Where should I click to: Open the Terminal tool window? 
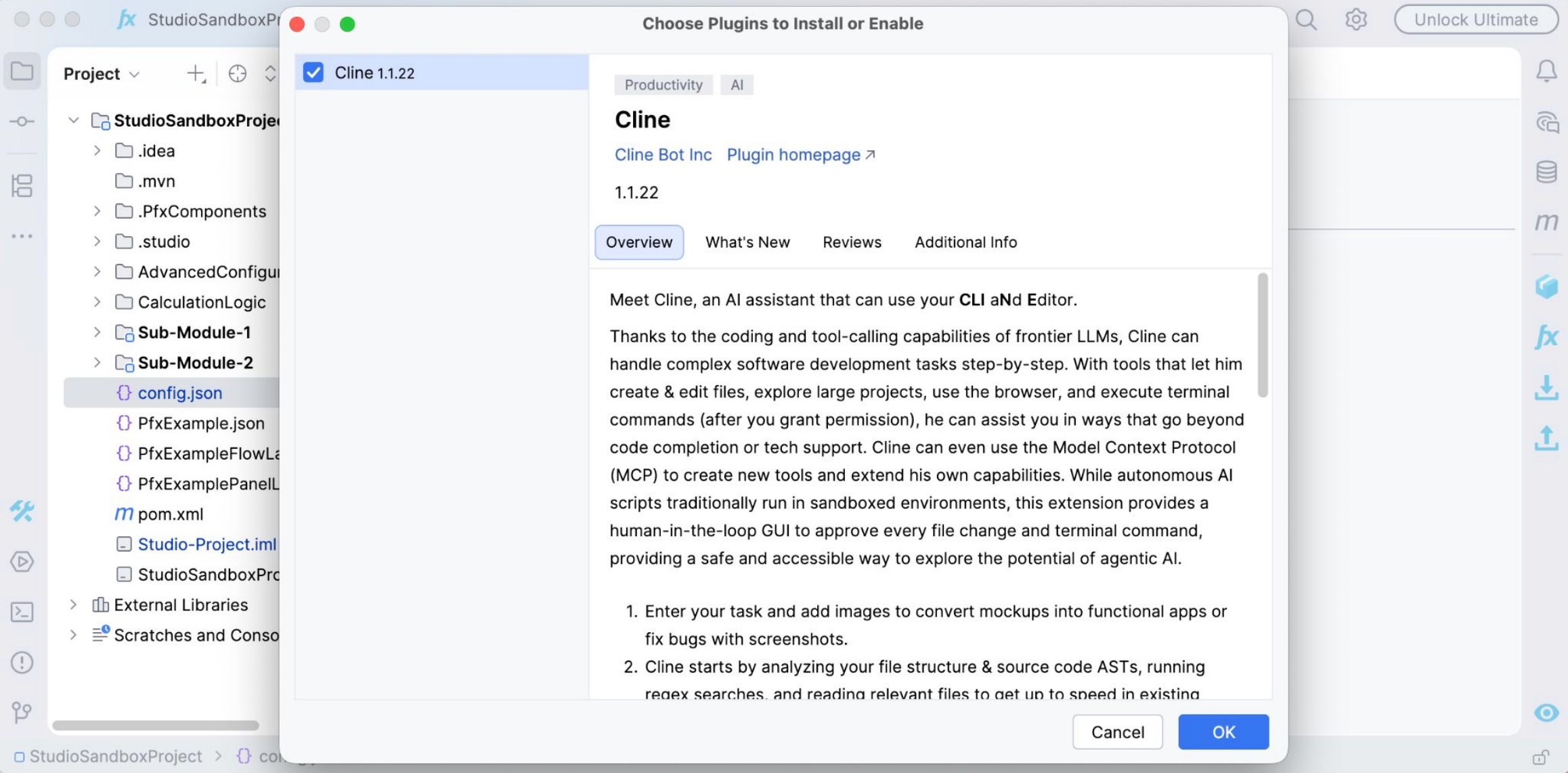click(x=22, y=612)
